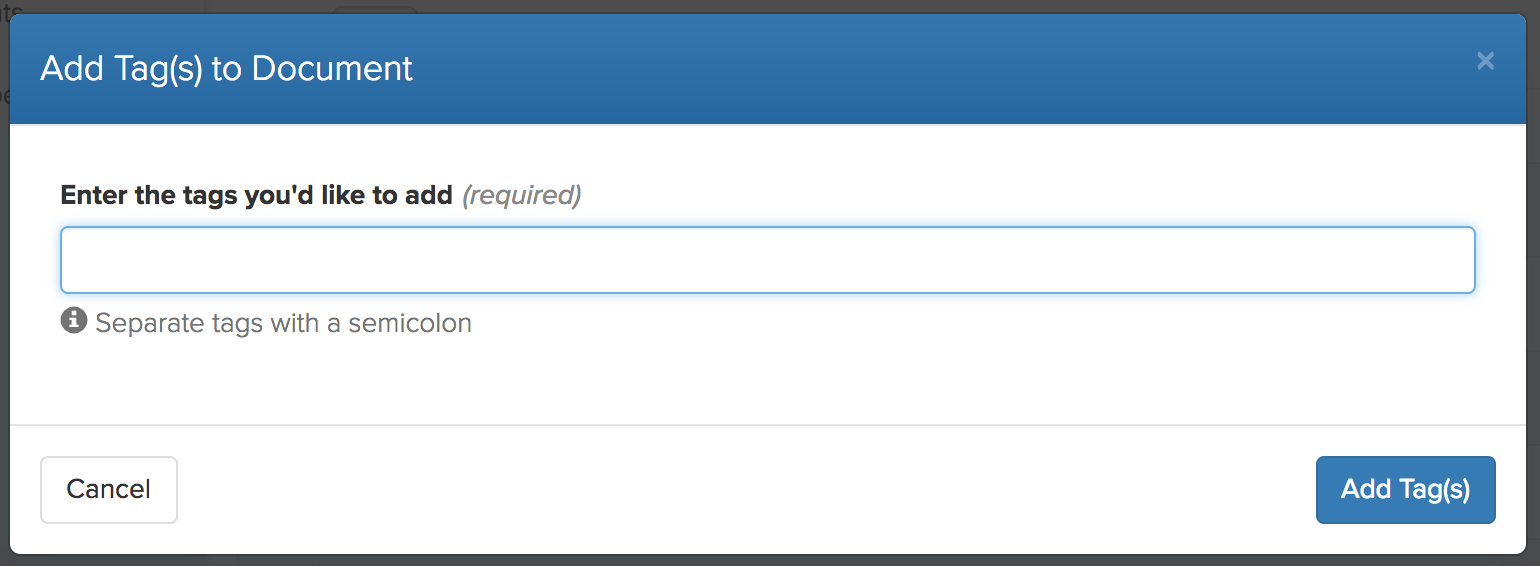Screen dimensions: 1540x566
Task: Click the blue Add Tag(s) button
Action: [1405, 489]
